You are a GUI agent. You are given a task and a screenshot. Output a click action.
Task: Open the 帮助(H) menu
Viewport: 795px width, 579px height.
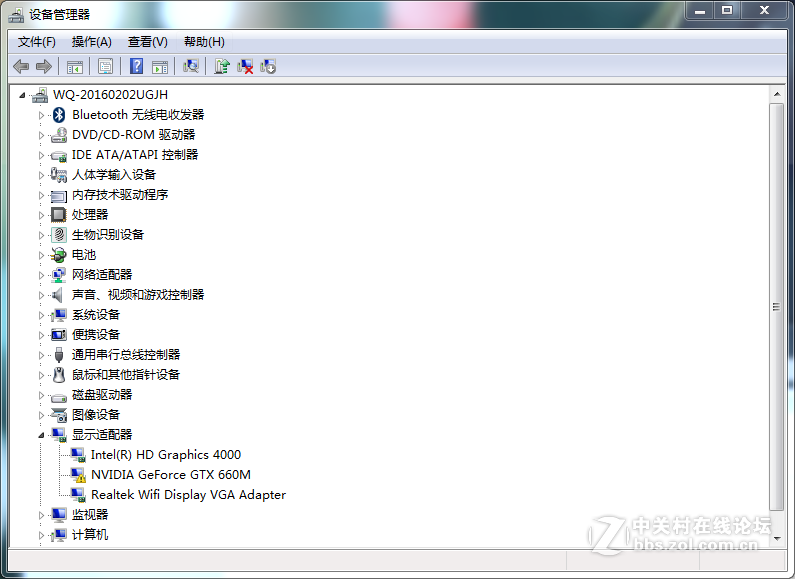(x=204, y=42)
